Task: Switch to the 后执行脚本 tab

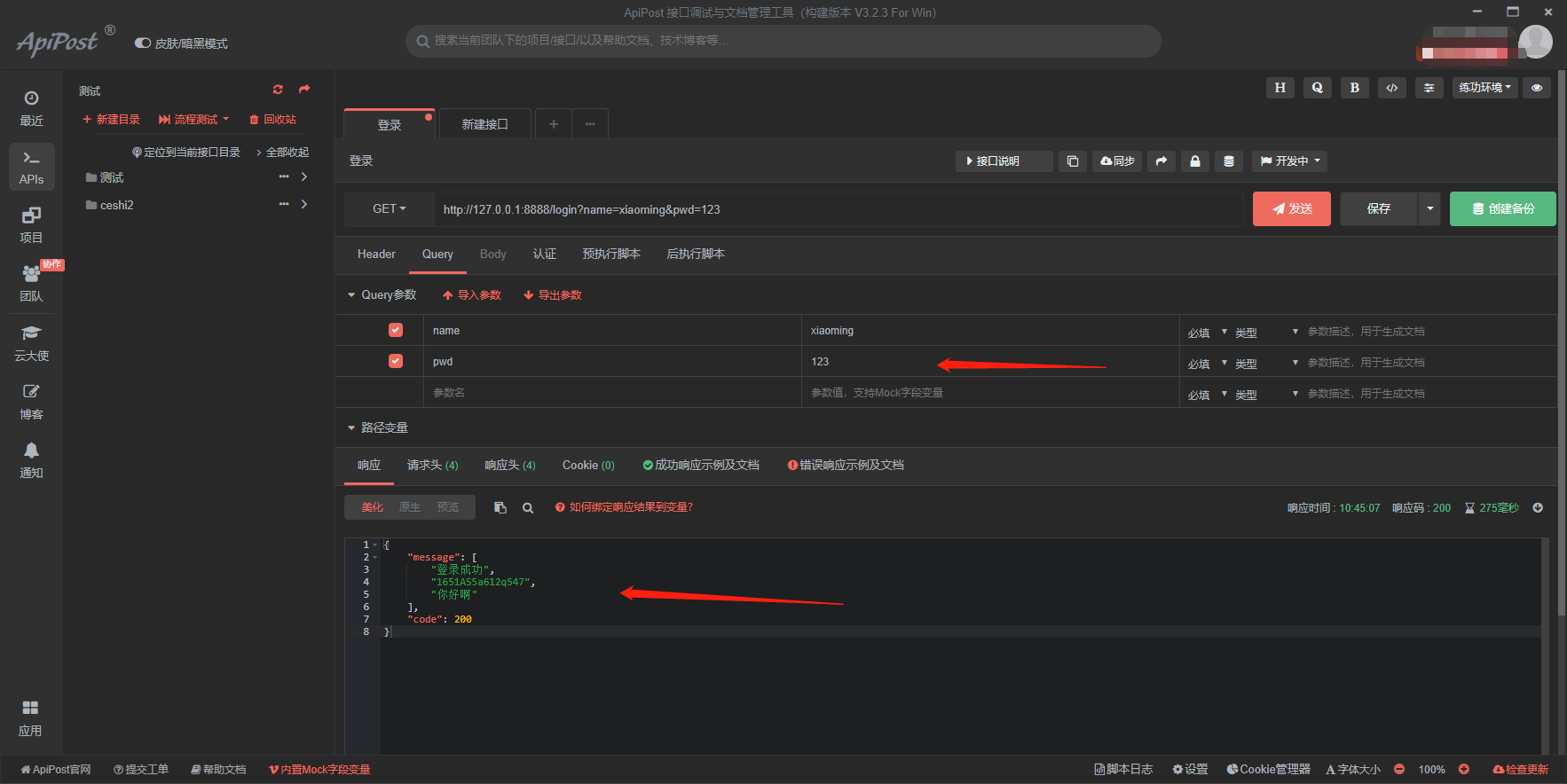Action: point(696,255)
